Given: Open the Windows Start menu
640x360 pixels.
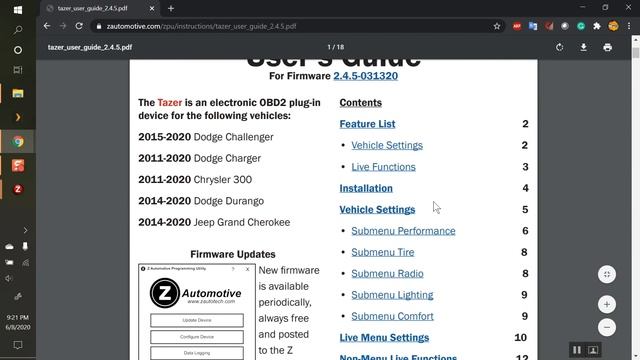Looking at the screenshot, I should [18, 10].
